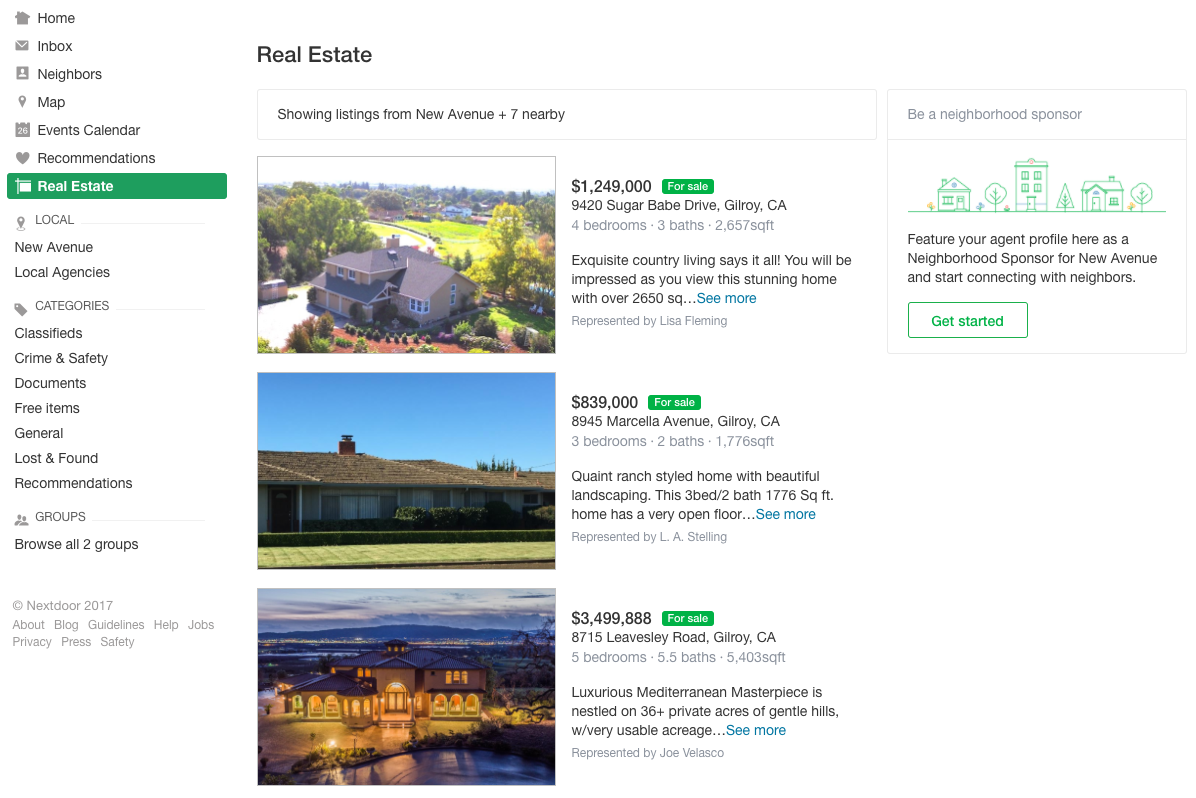This screenshot has width=1196, height=798.
Task: Open Browse all 2 groups link
Action: tap(76, 544)
